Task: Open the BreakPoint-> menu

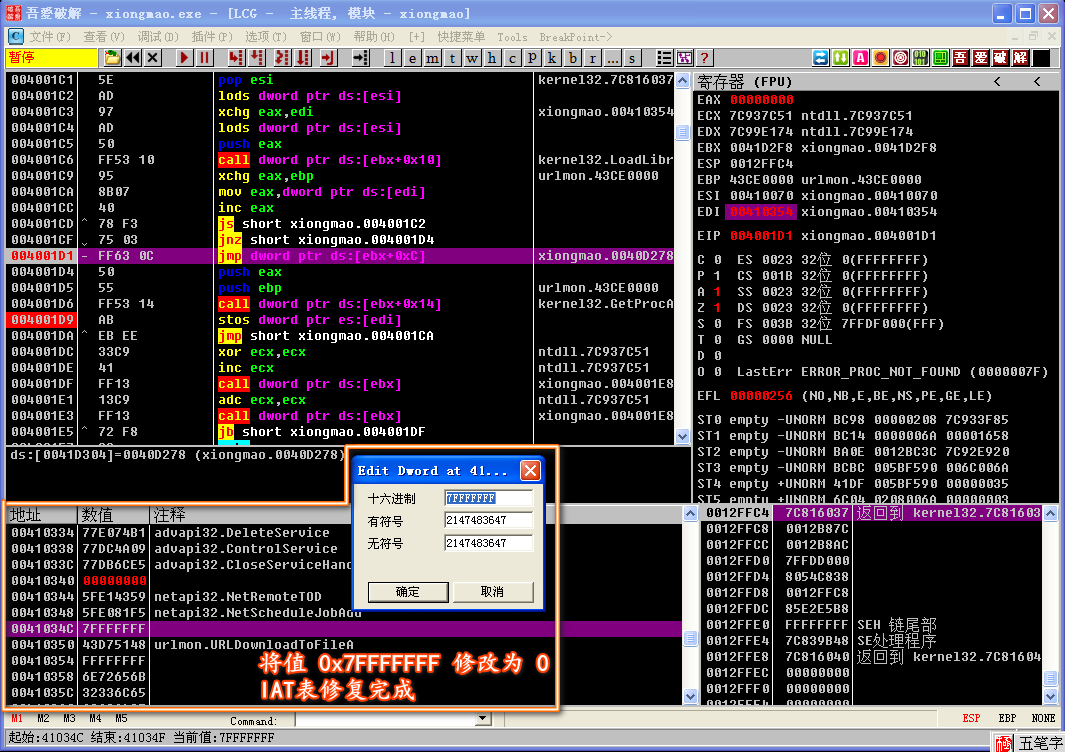Action: pyautogui.click(x=575, y=37)
